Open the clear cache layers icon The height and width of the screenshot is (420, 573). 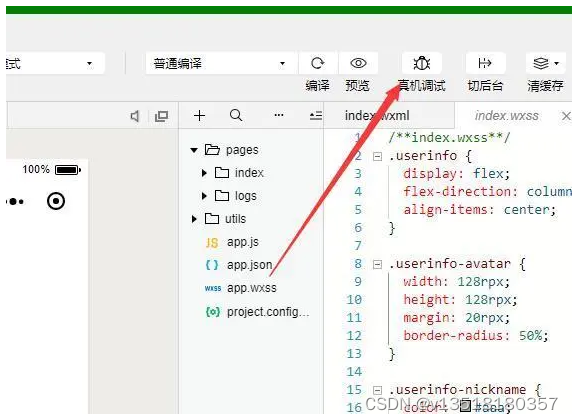(x=545, y=63)
